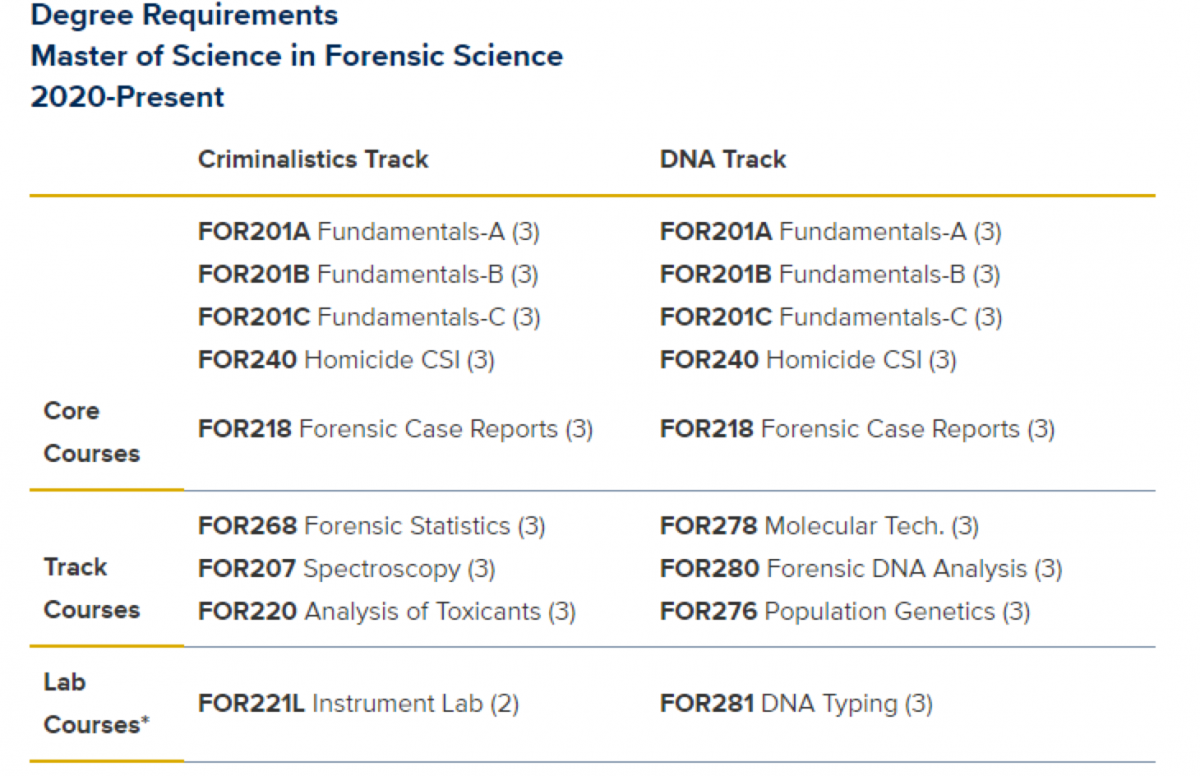Viewport: 1200px width, 776px height.
Task: Click the Lab Courses* row label
Action: tap(97, 703)
